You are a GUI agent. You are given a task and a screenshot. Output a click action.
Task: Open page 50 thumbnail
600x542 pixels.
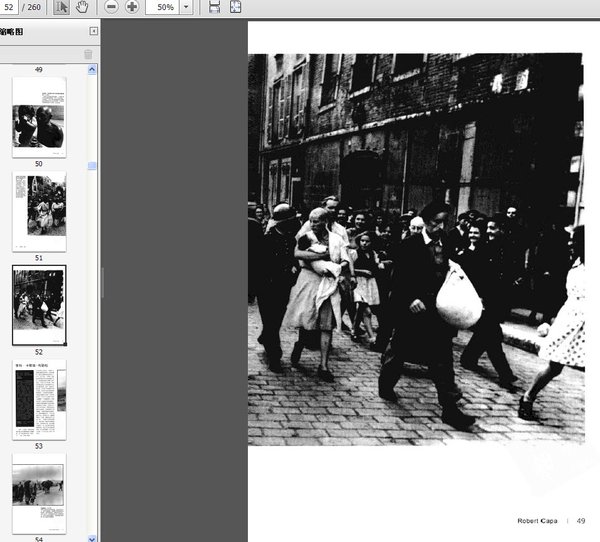coord(39,116)
